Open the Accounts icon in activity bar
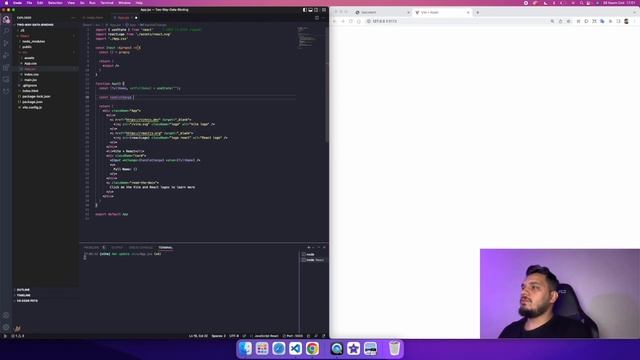 (x=6, y=315)
